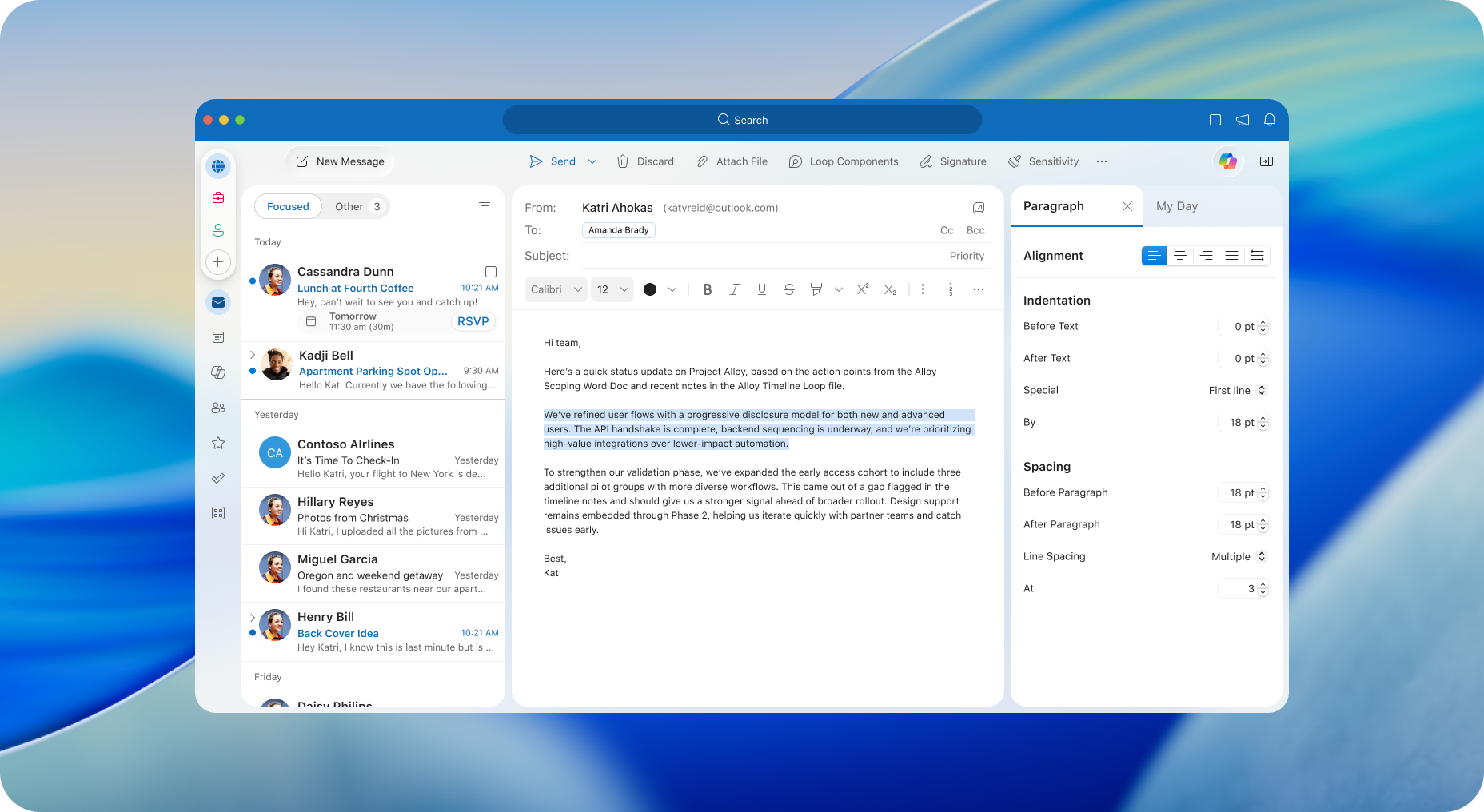The height and width of the screenshot is (812, 1484).
Task: Switch to the Other inbox tab
Action: coord(357,206)
